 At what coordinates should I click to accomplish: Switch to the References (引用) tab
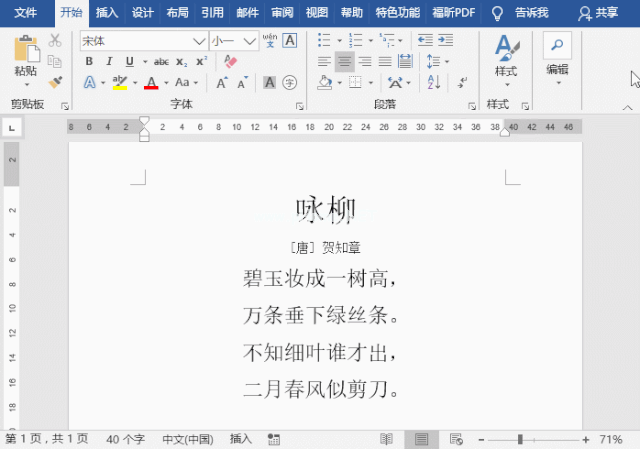212,13
